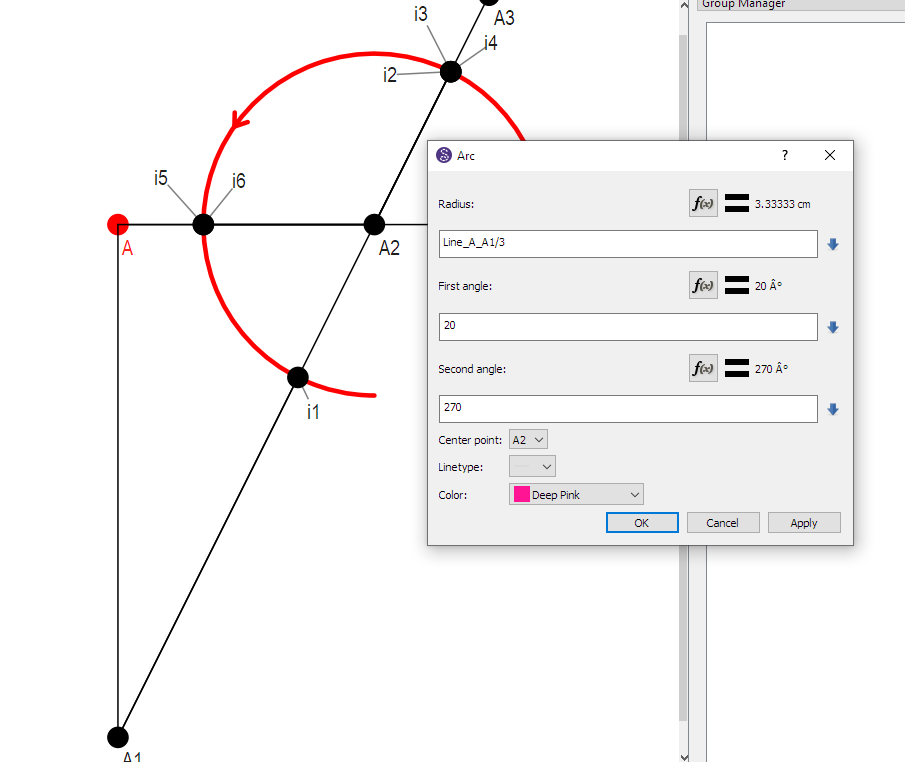
Task: Expand the Radius formula field arrow
Action: tap(832, 244)
